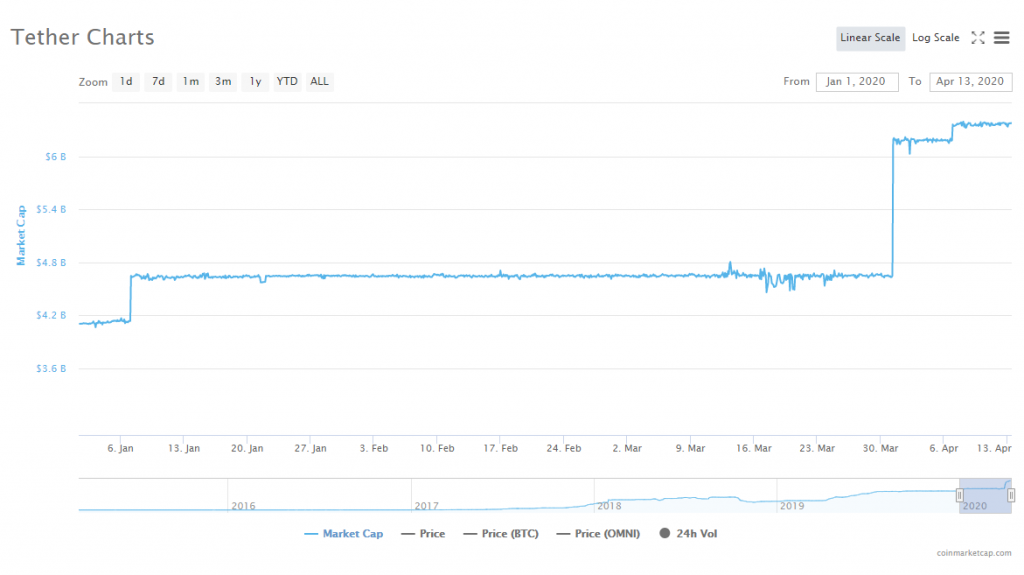Toggle Market Cap series in legend

(344, 534)
